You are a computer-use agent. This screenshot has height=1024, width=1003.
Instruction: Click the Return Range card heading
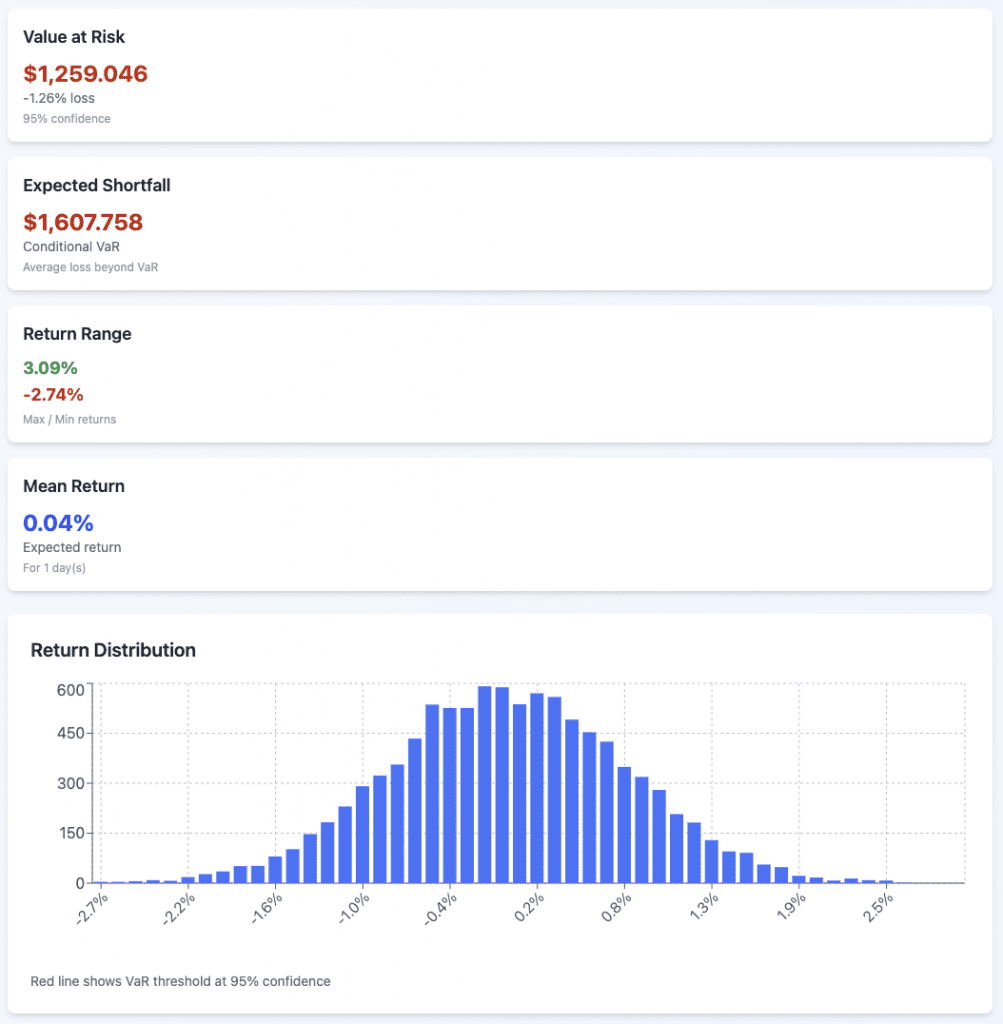pyautogui.click(x=77, y=334)
